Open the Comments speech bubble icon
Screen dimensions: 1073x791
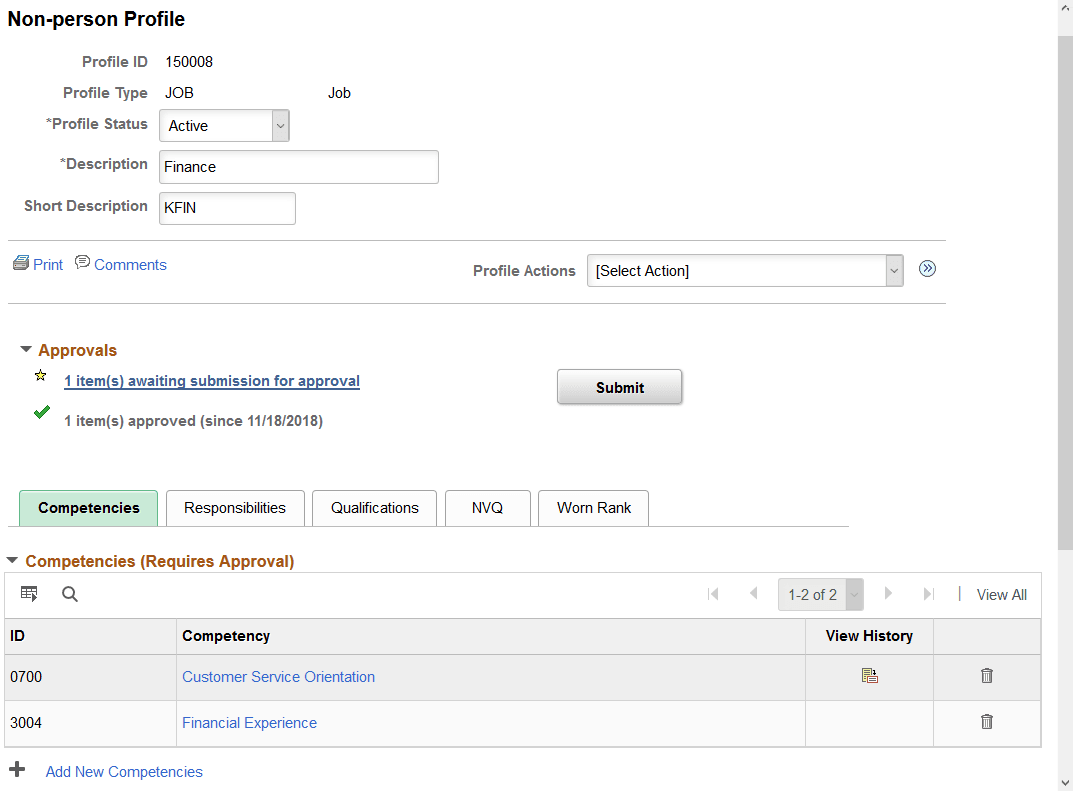click(83, 263)
